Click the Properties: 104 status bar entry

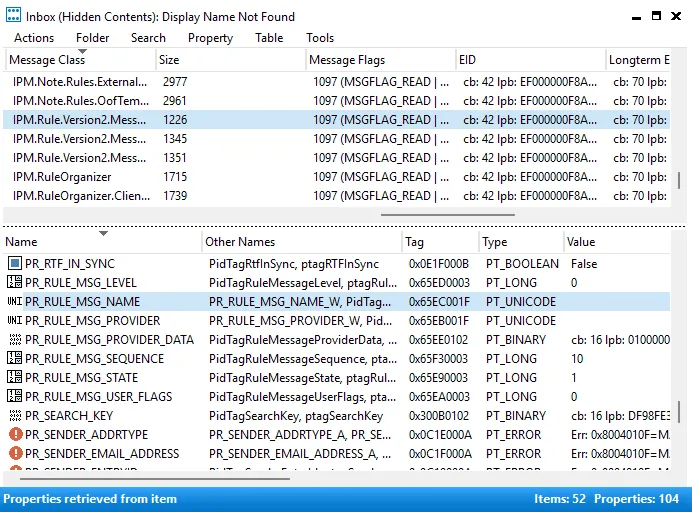[x=636, y=499]
